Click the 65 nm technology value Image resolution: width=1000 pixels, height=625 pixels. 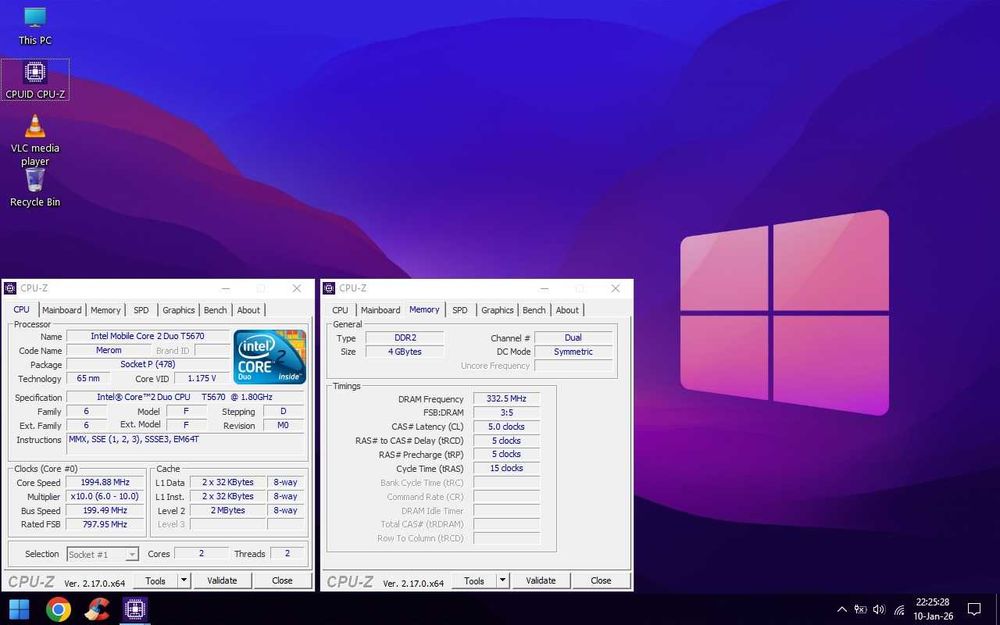88,378
